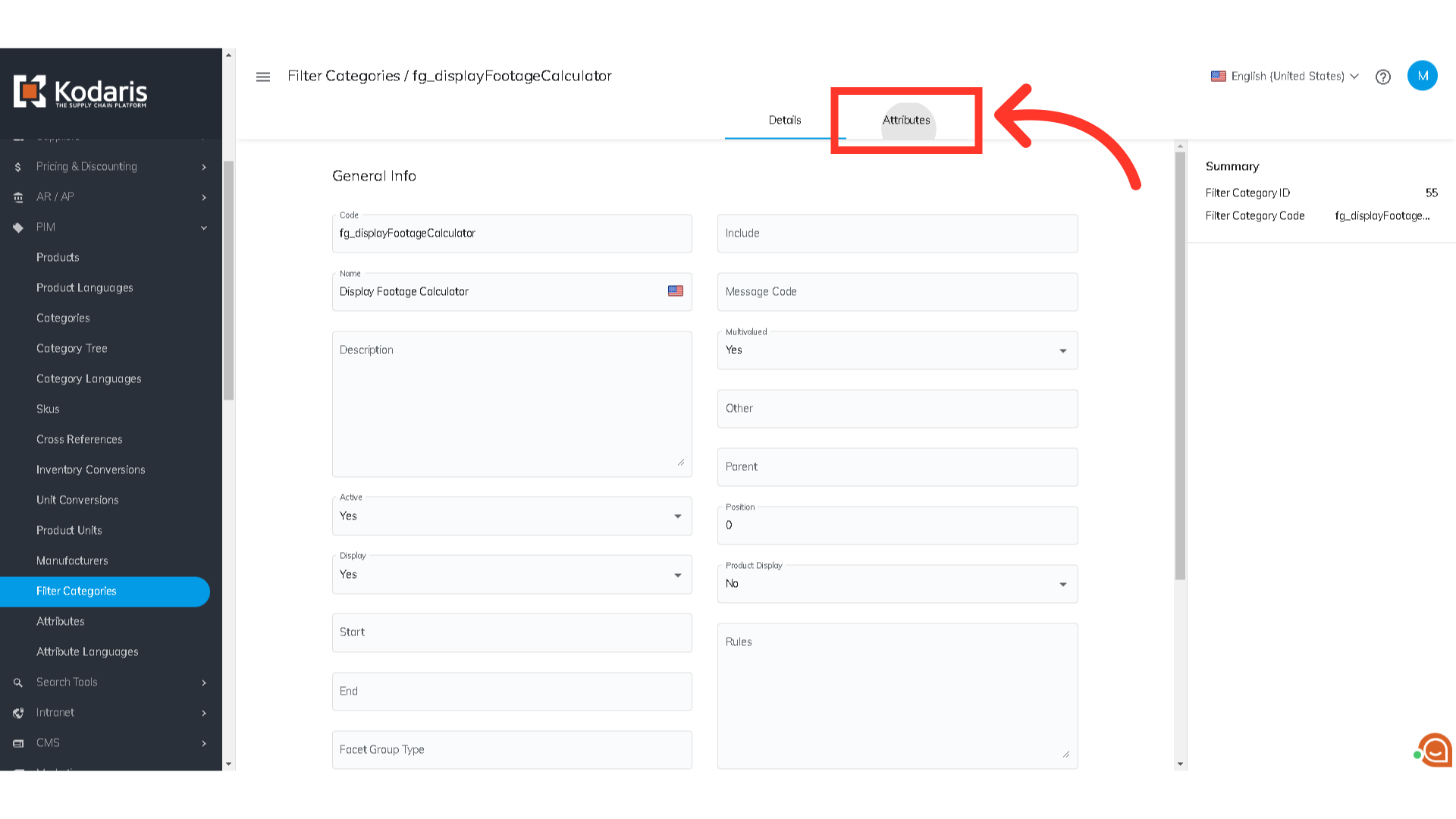Click the Search Tools magnifier icon
This screenshot has height=819, width=1456.
tap(18, 682)
